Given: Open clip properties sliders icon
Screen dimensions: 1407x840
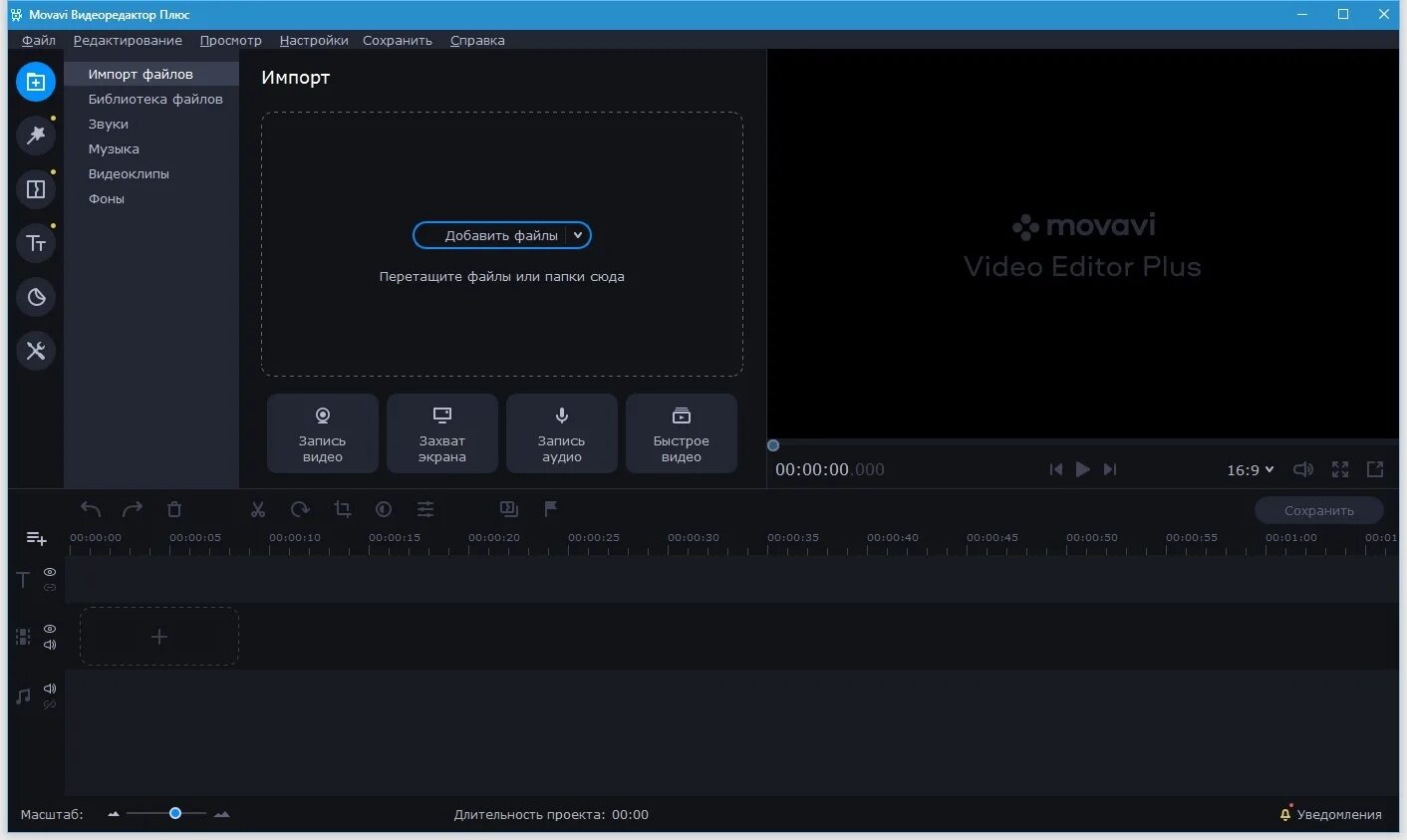Looking at the screenshot, I should click(425, 509).
